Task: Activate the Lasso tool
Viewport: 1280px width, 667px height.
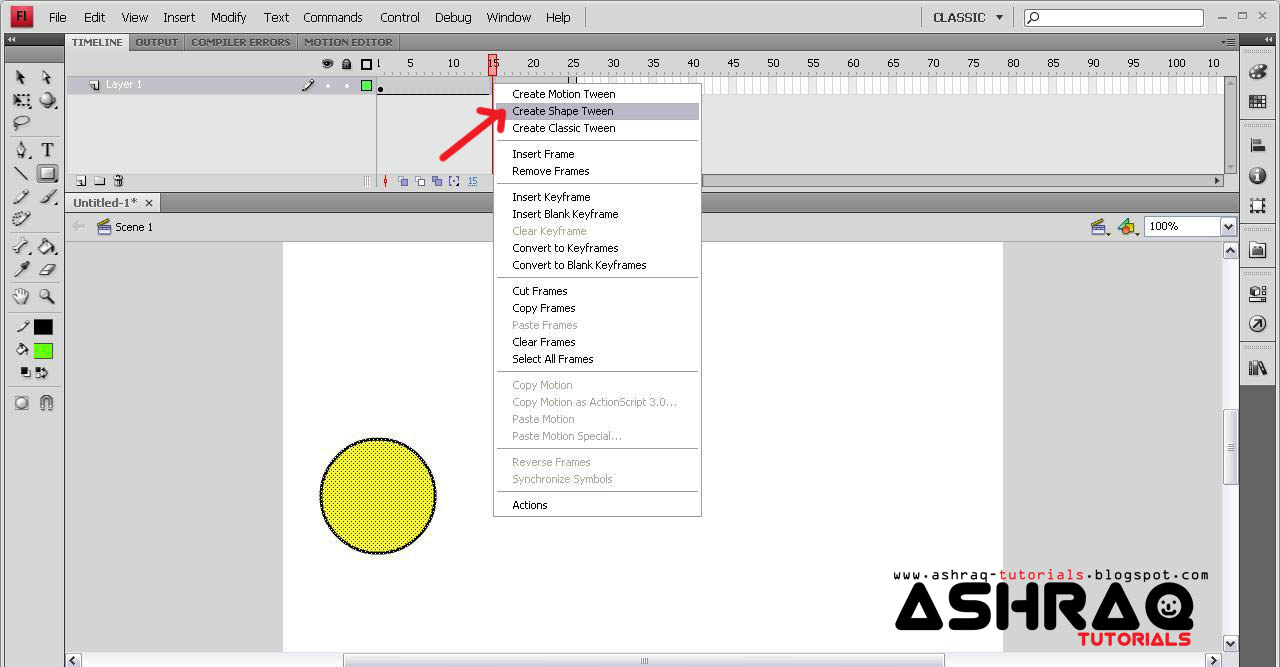Action: pyautogui.click(x=20, y=123)
